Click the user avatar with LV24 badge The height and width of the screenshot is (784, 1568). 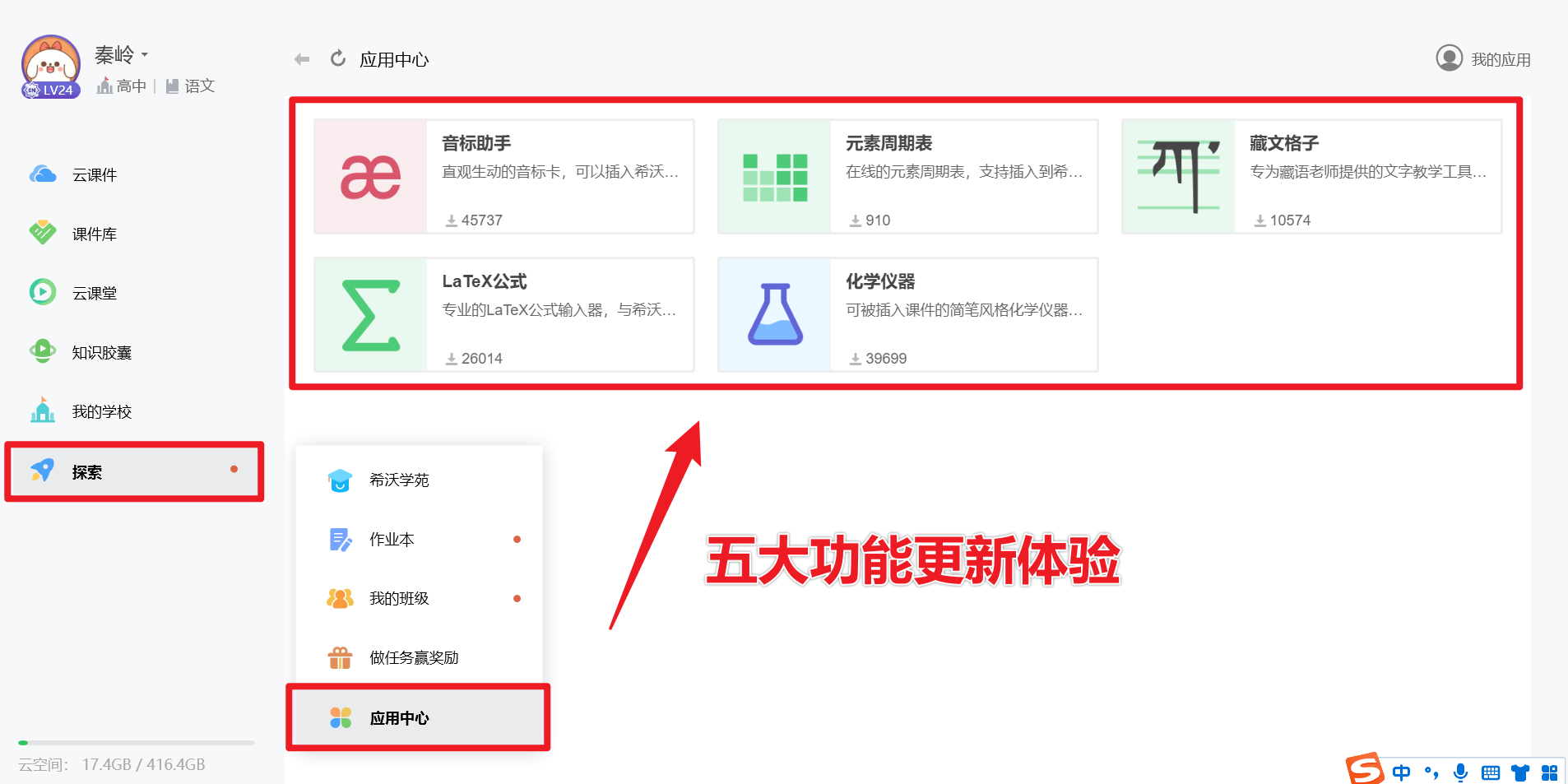pos(51,67)
